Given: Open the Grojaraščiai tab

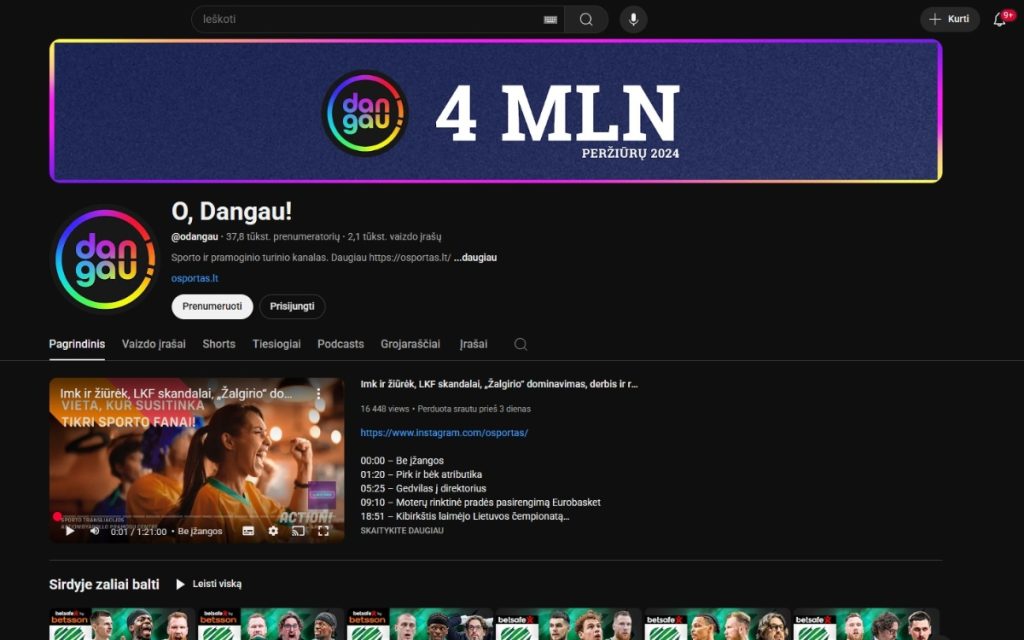Looking at the screenshot, I should [x=410, y=344].
